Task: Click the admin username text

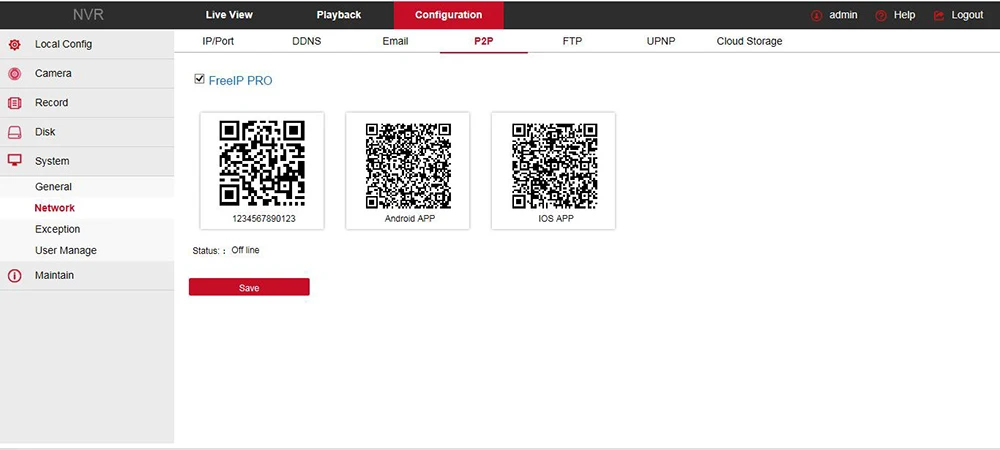Action: click(x=843, y=15)
